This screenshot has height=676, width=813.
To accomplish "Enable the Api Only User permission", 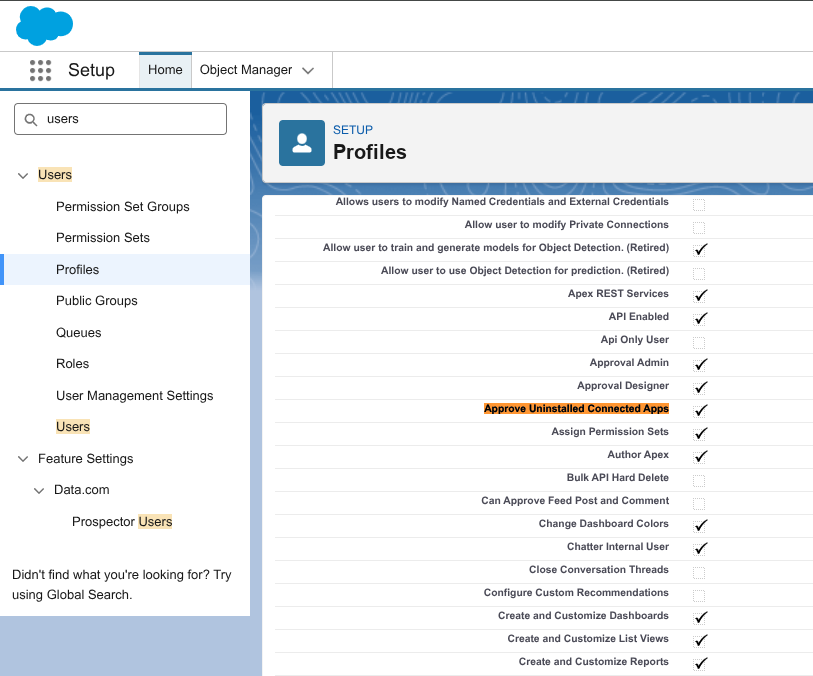I will pyautogui.click(x=700, y=340).
